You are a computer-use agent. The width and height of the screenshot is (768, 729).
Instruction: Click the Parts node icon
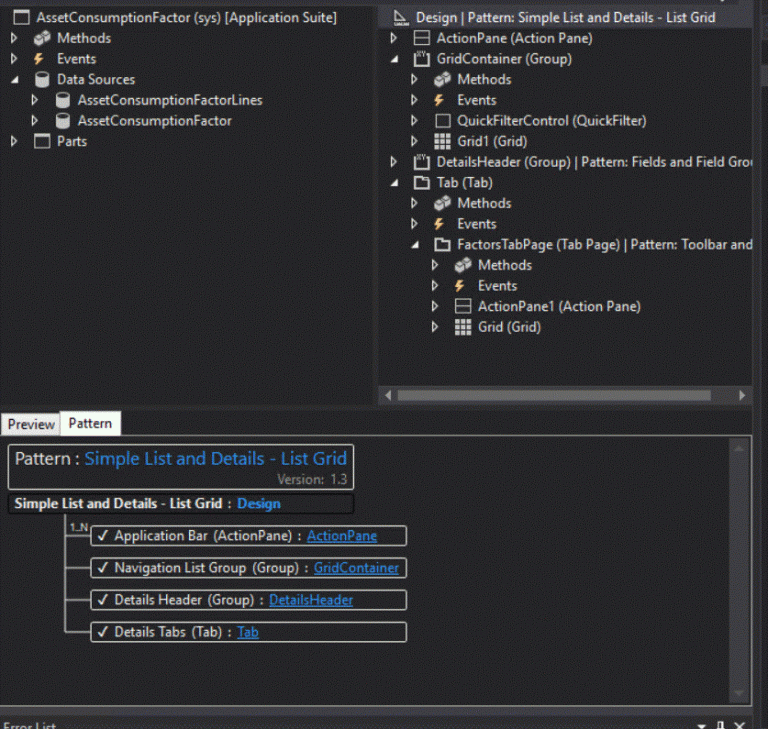[x=42, y=142]
